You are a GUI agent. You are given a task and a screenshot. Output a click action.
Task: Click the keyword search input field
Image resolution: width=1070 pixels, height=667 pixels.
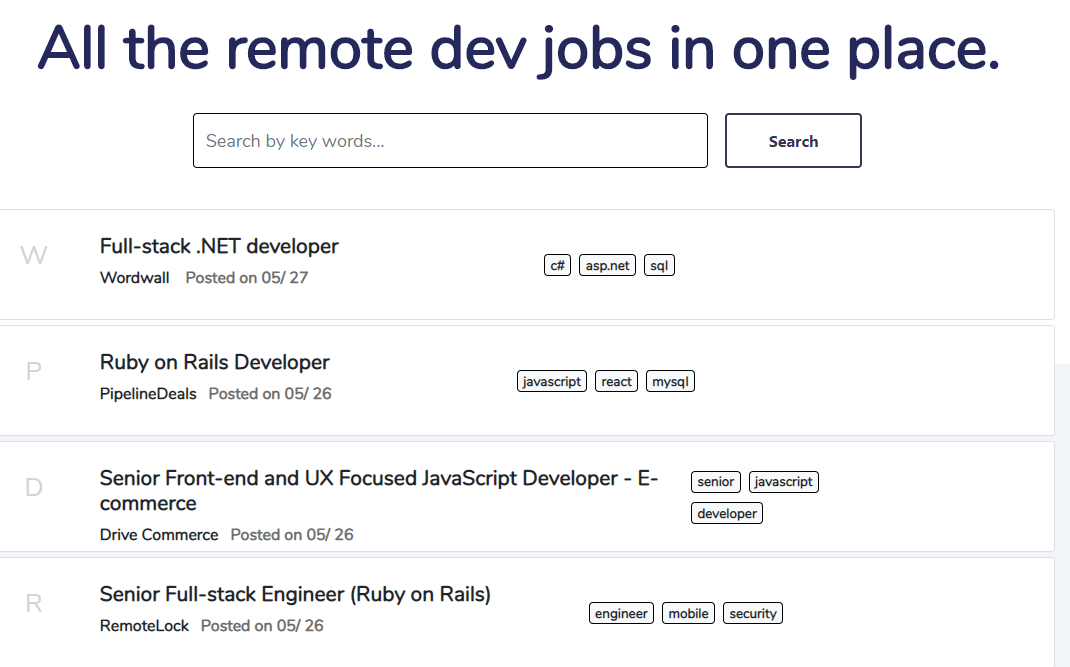(x=450, y=141)
